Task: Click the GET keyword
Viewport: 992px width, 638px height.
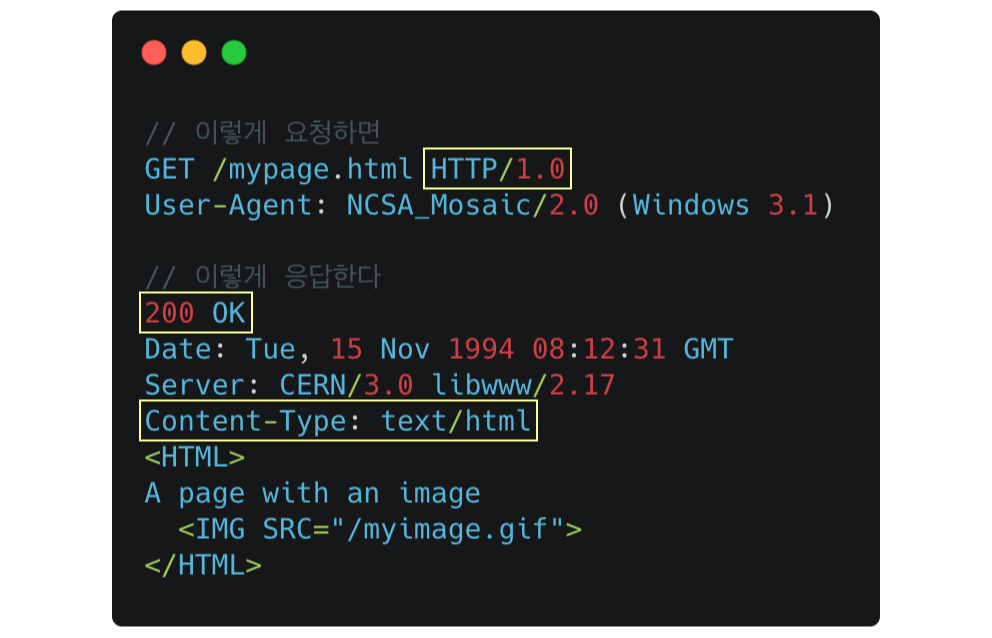Action: click(x=169, y=169)
